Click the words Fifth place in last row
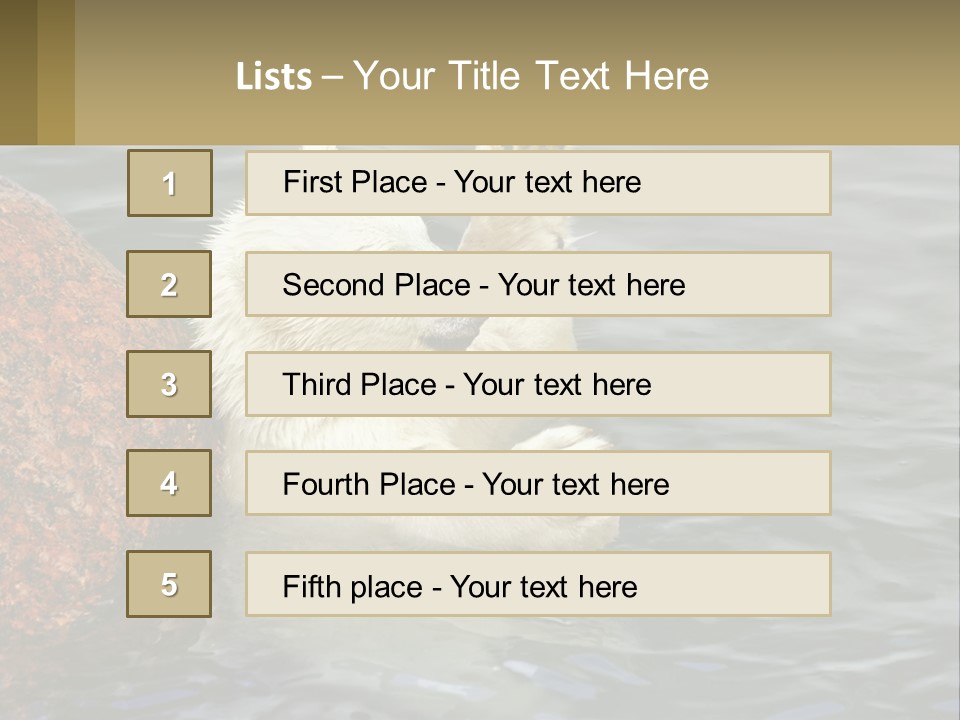Screen dimensions: 960x720 (x=349, y=586)
